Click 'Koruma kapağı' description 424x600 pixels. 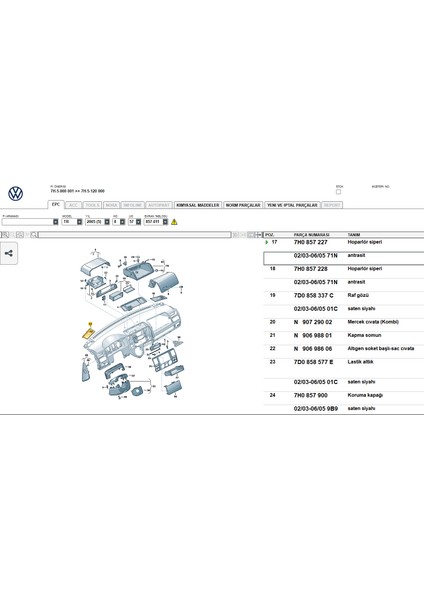point(365,395)
